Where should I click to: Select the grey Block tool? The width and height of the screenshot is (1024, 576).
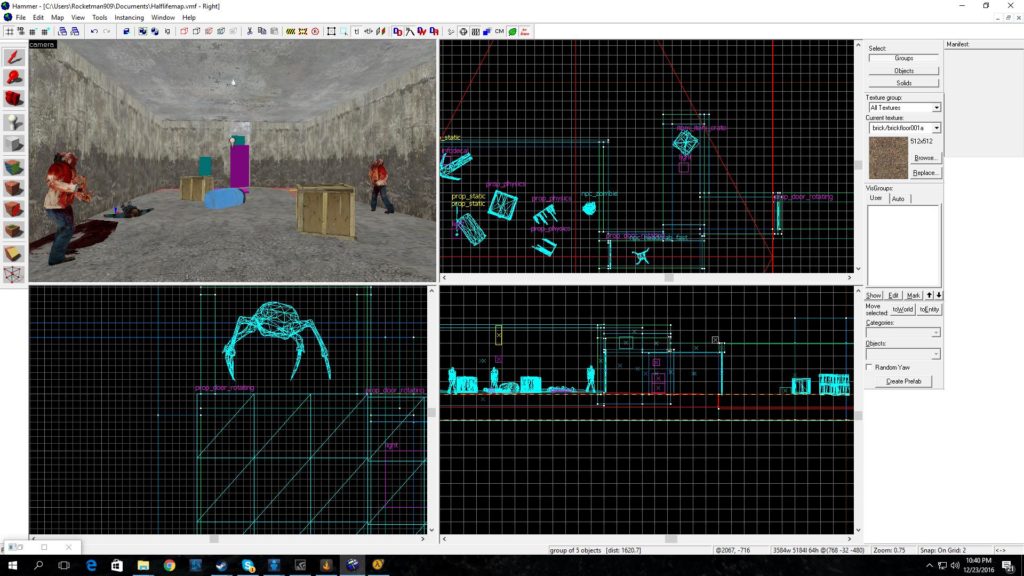[x=14, y=144]
